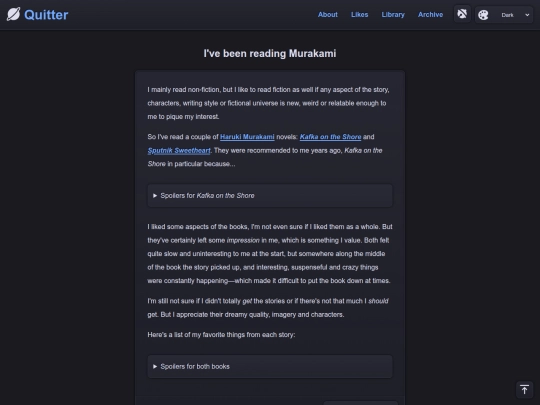Click the scroll-to-top arrow button

tap(525, 390)
